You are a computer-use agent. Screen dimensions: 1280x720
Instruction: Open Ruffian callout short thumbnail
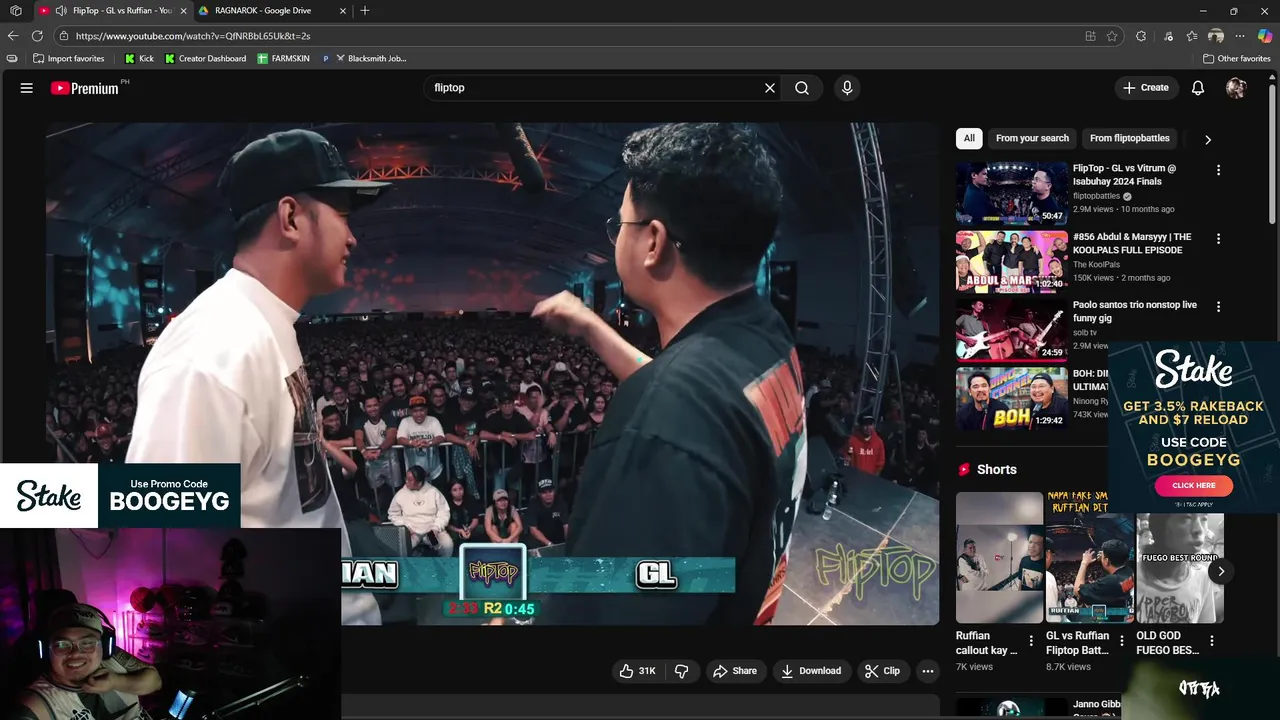999,557
